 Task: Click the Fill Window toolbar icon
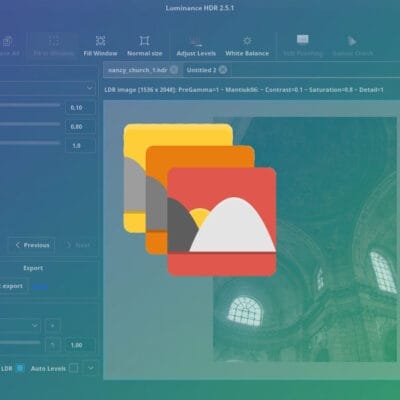(x=100, y=41)
